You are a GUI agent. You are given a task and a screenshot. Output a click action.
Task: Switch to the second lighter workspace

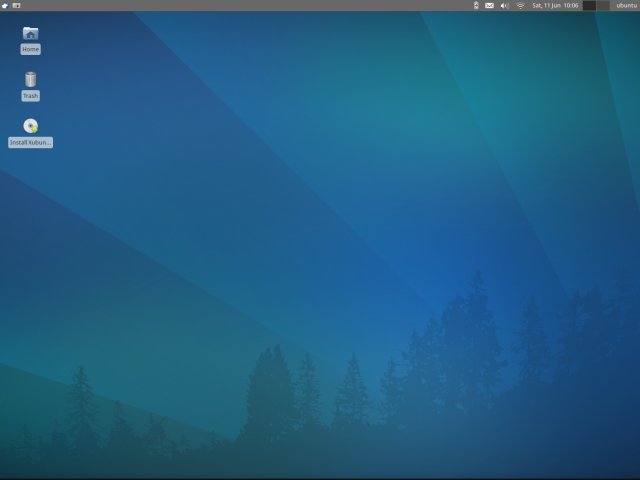pyautogui.click(x=603, y=5)
